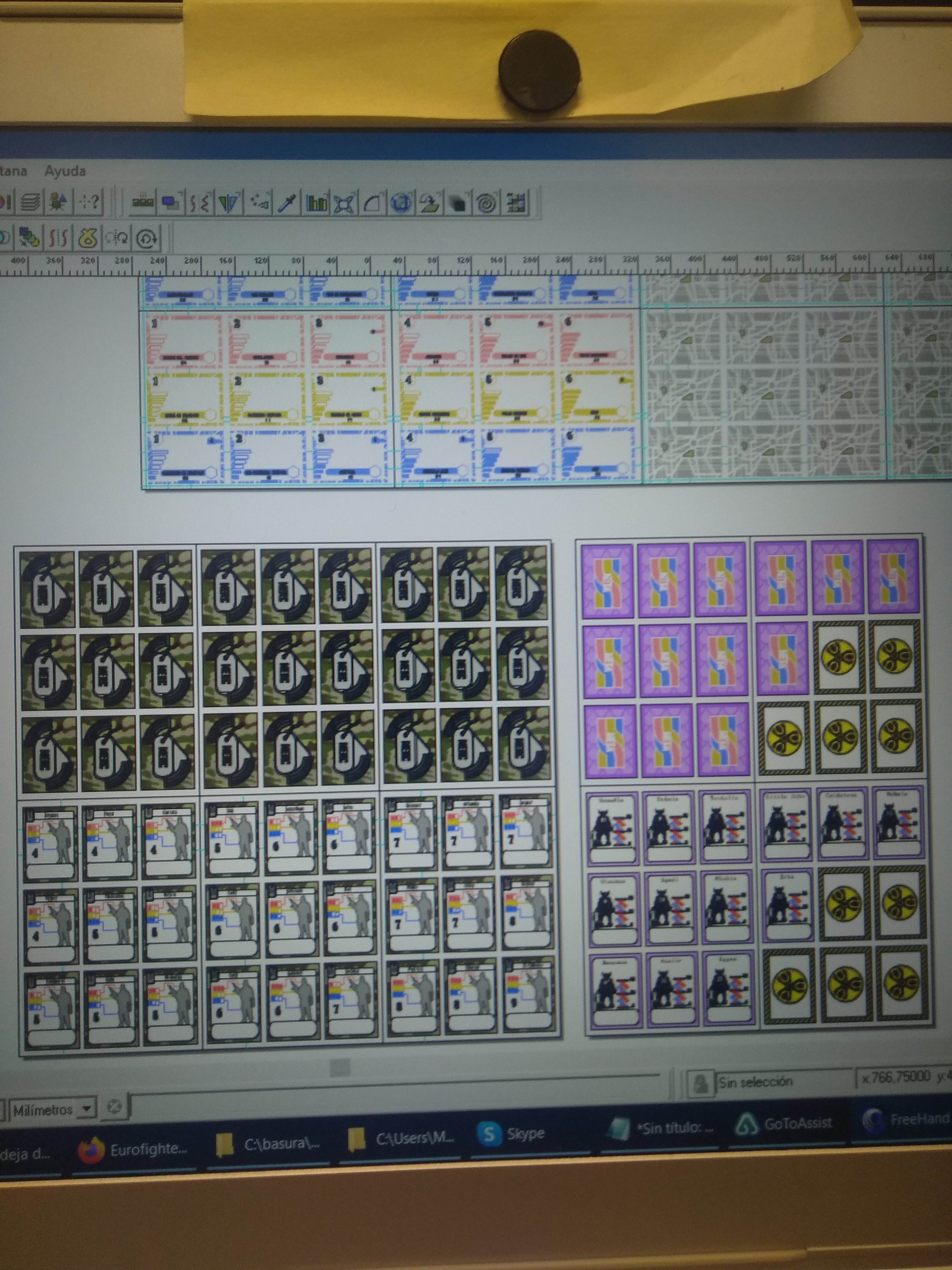952x1270 pixels.
Task: Select the spiral tool
Action: coord(487,203)
